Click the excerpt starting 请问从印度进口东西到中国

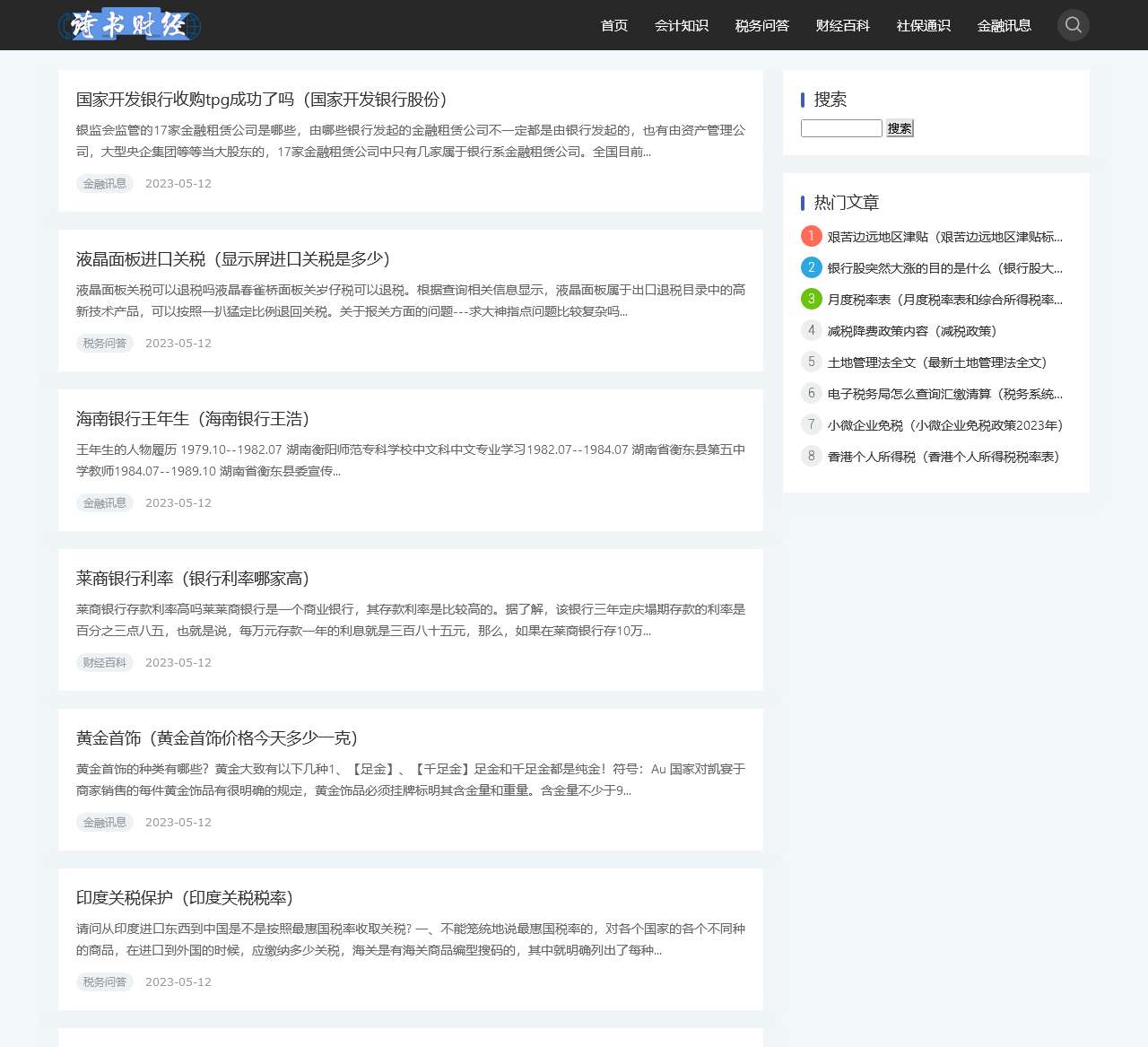coord(411,939)
